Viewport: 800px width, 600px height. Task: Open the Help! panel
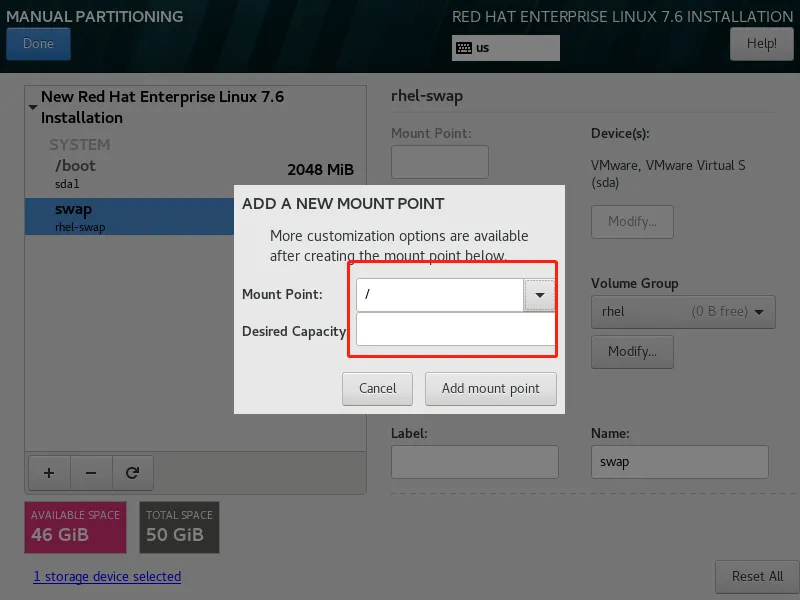point(762,43)
